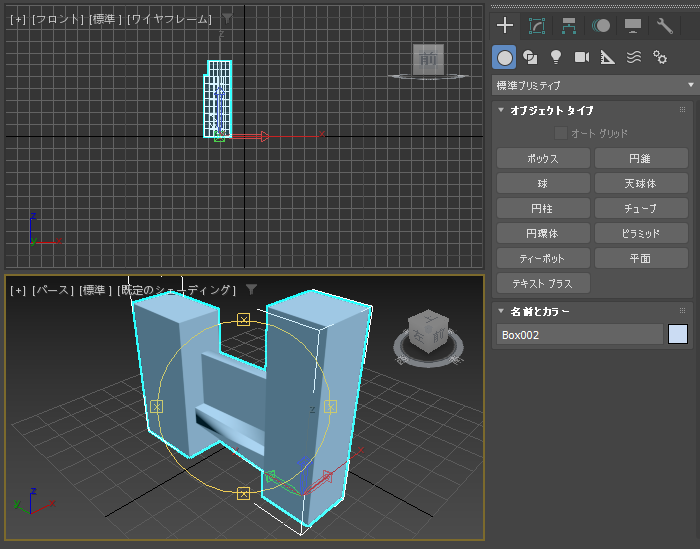Screen dimensions: 700x549
Task: Click the 天球体 button
Action: (x=641, y=183)
